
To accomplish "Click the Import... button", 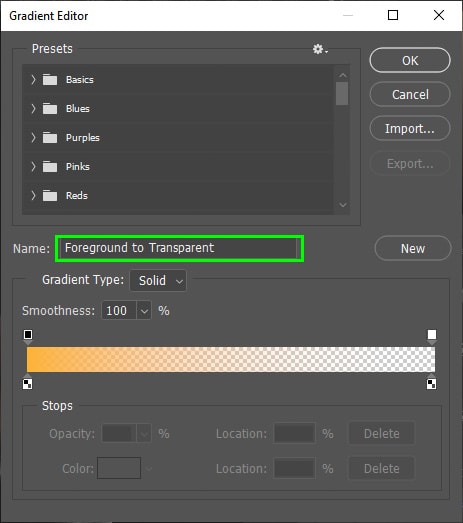I will (410, 128).
